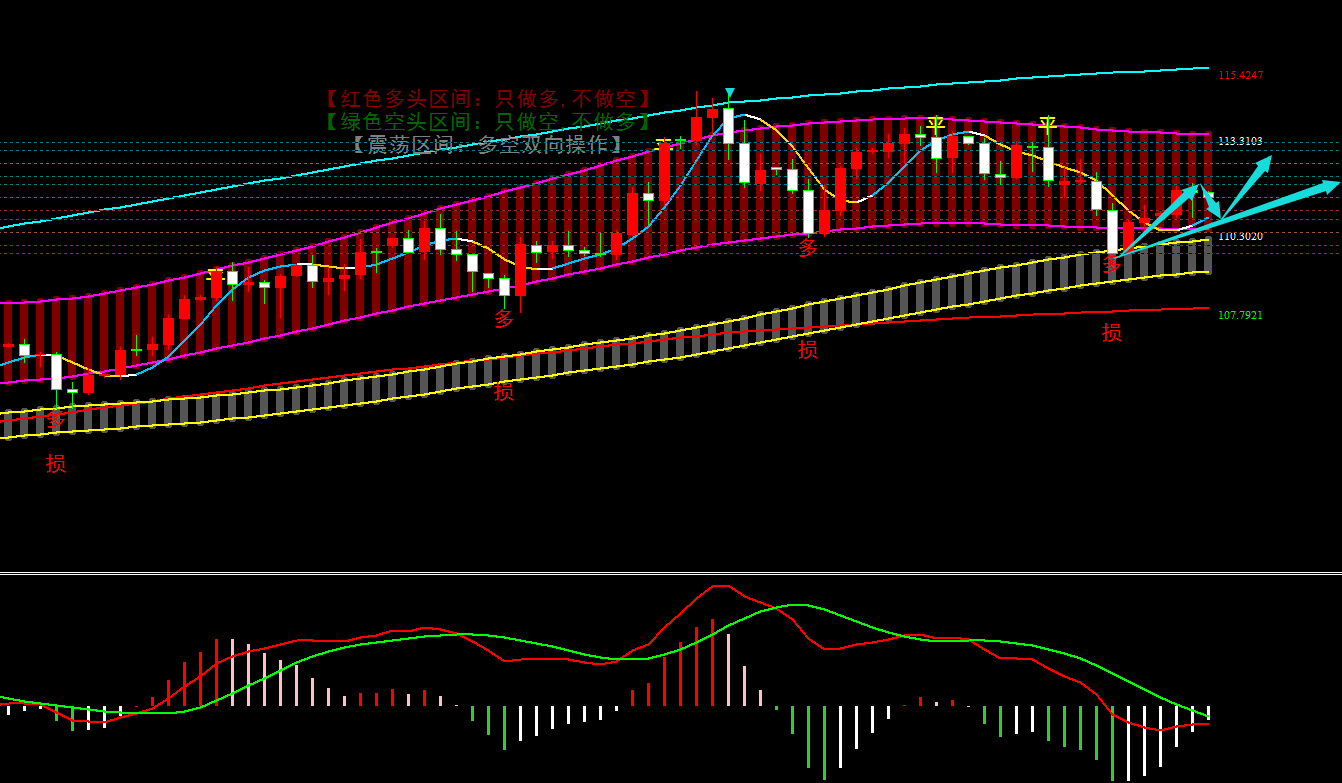
Task: Click the green 绿色空头区间 annotation text
Action: (x=488, y=122)
